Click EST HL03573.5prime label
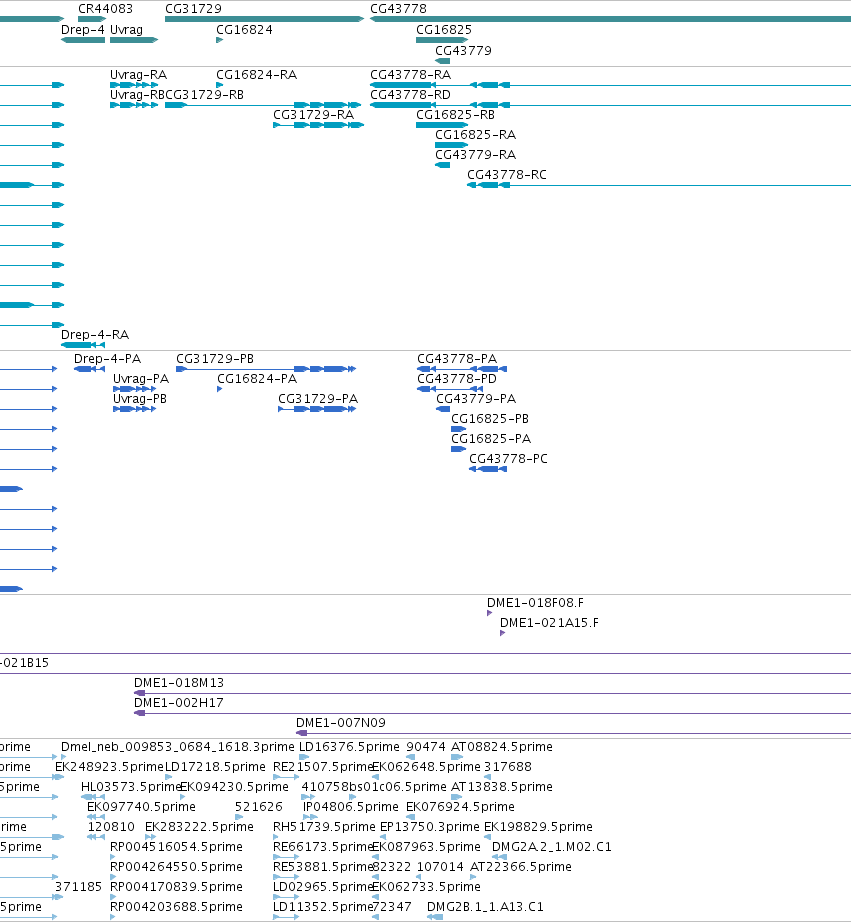The height and width of the screenshot is (922, 851). (x=131, y=787)
